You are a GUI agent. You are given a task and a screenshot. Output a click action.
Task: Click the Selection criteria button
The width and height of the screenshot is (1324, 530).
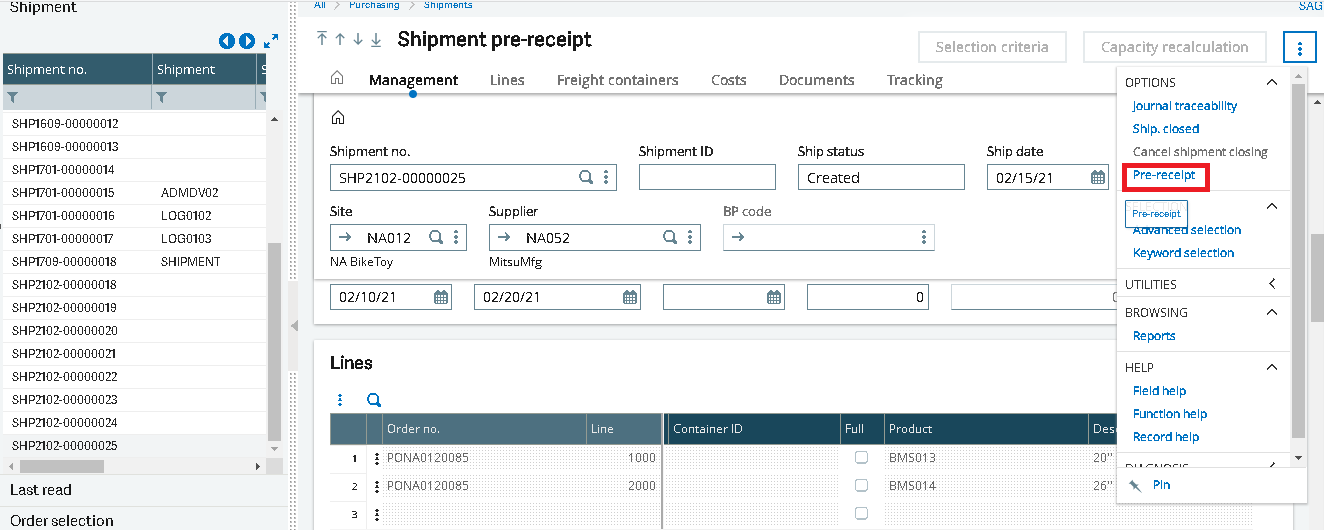[992, 47]
